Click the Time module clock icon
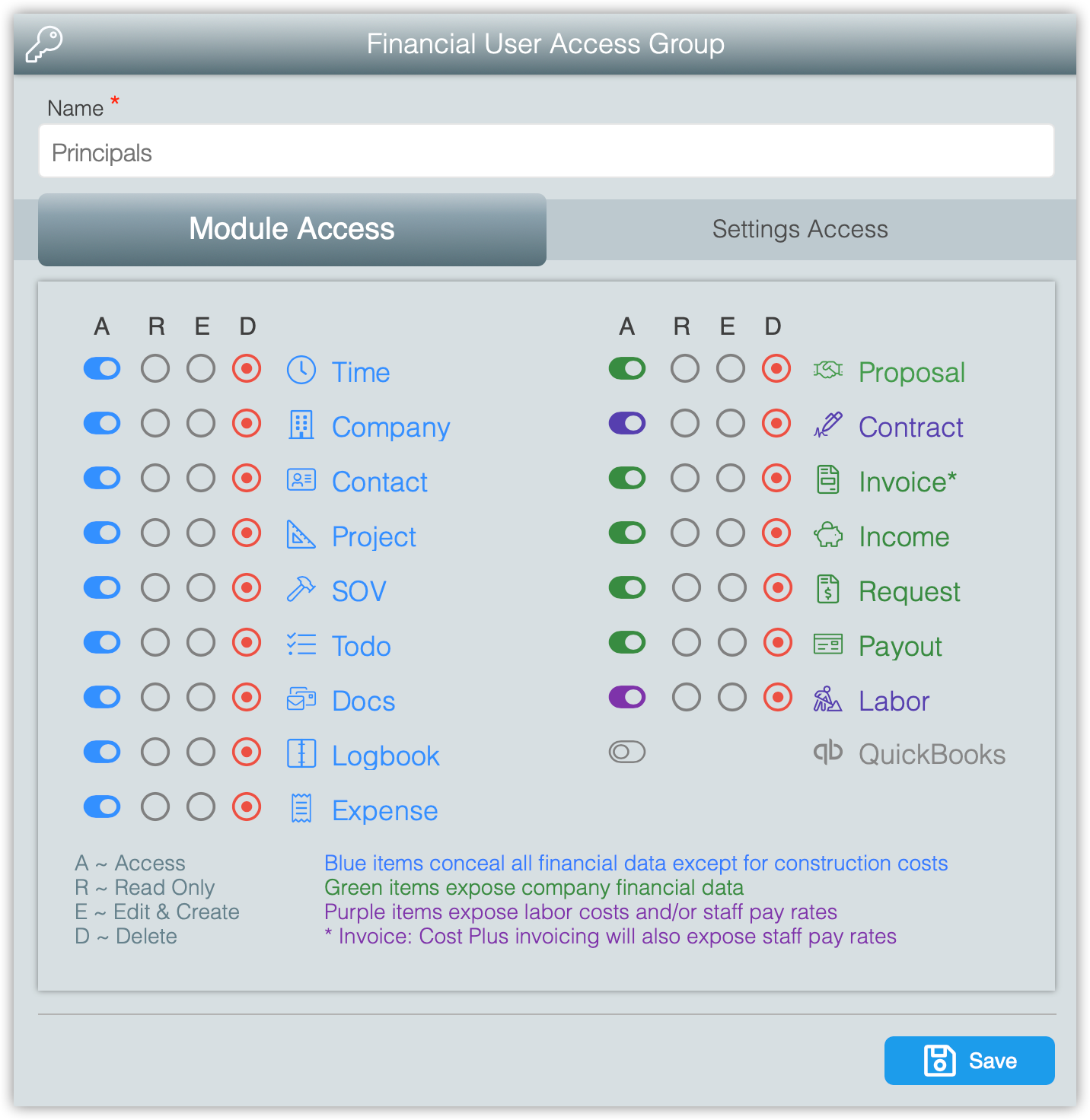1090x1120 pixels. click(301, 370)
